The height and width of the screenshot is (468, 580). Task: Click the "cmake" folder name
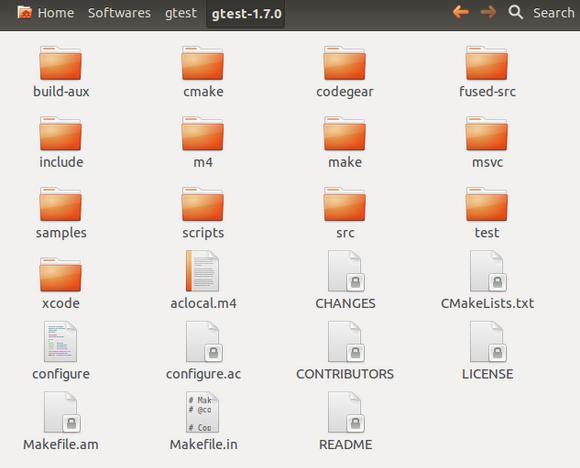203,91
